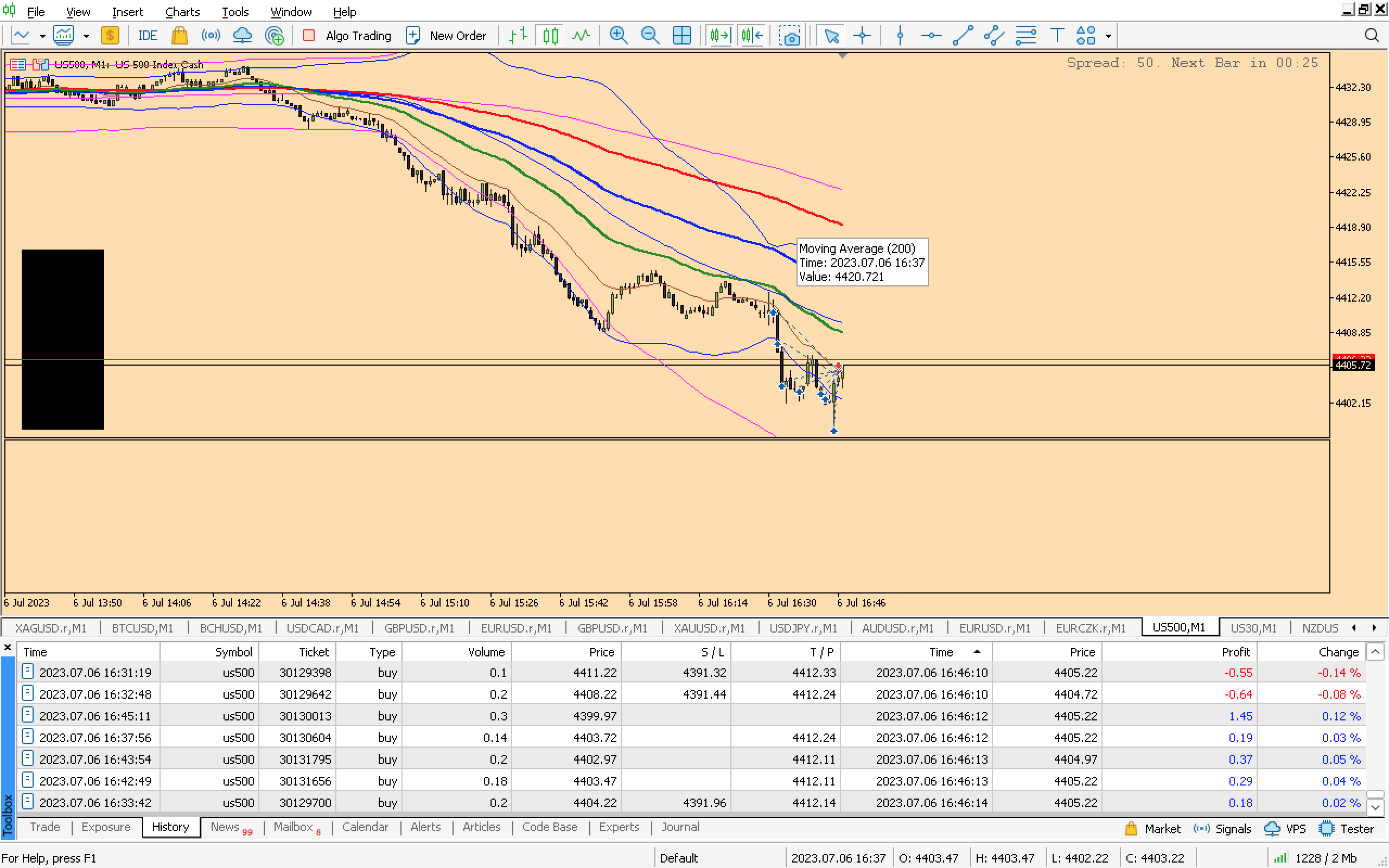This screenshot has height=868, width=1389.
Task: Click the 4405.72 price level marker
Action: tap(1352, 365)
